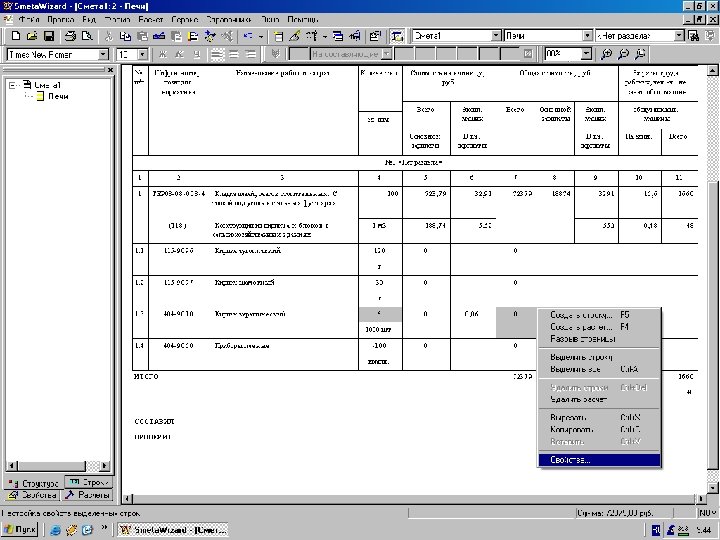Open the undo history dropdown arrow

click(x=261, y=36)
